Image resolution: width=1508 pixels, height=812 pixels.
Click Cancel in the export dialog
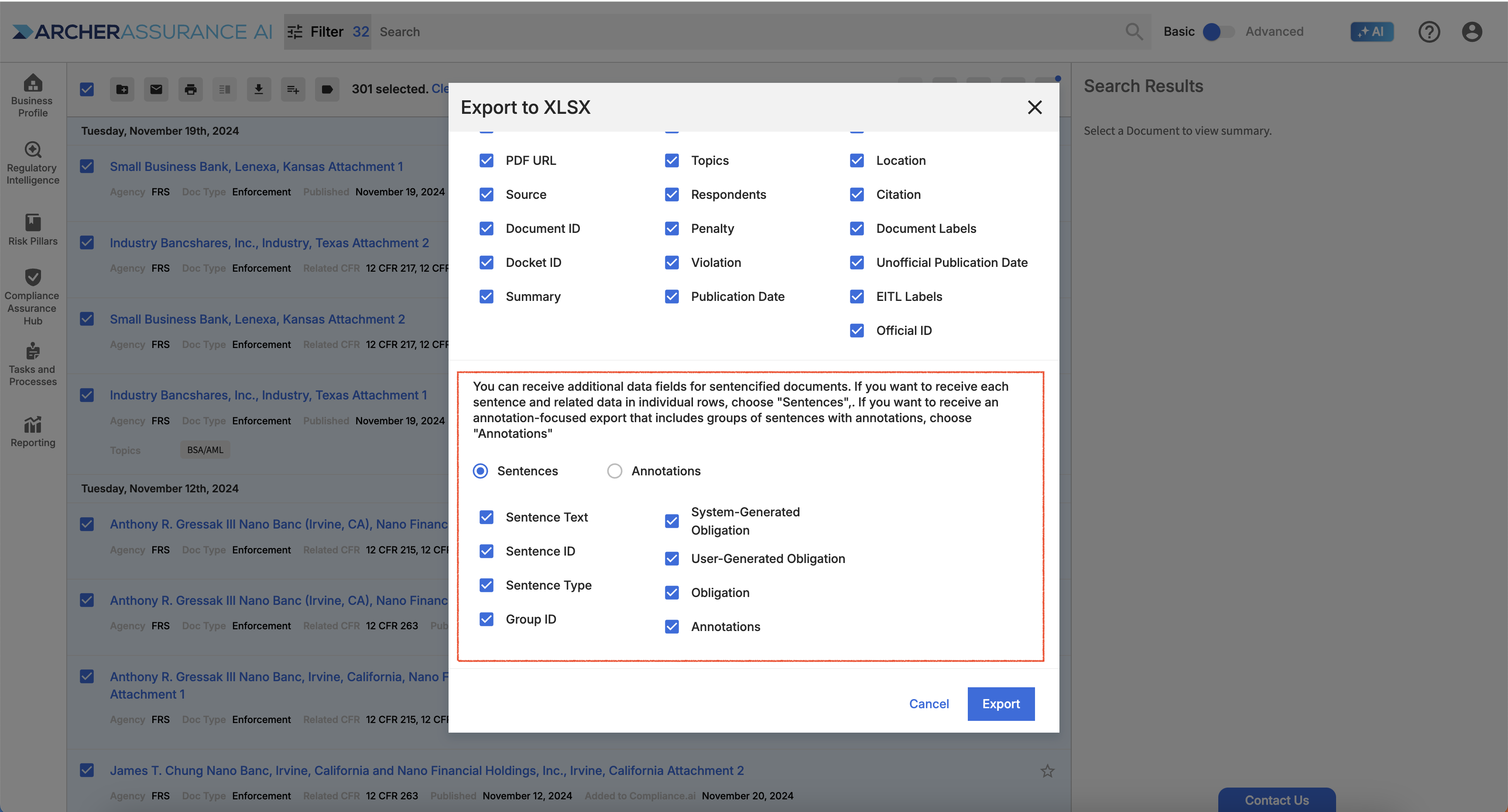[929, 704]
